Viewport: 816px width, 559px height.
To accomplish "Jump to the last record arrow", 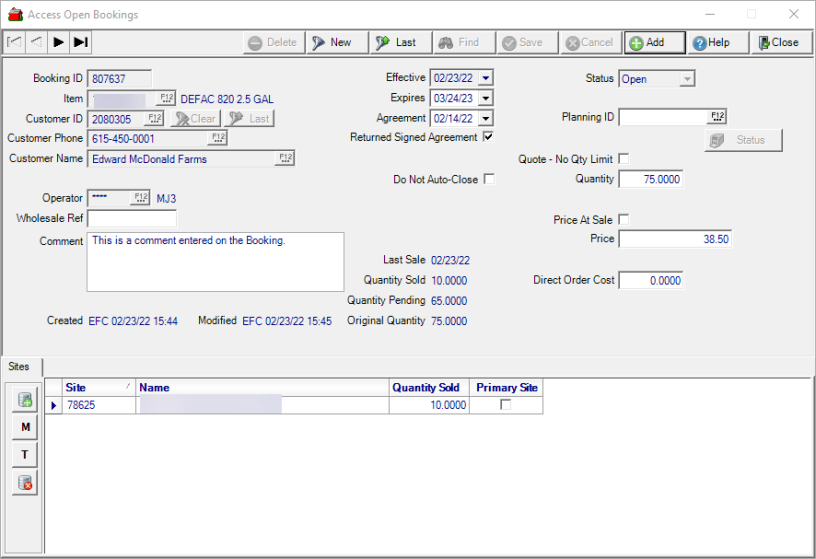I will [81, 42].
